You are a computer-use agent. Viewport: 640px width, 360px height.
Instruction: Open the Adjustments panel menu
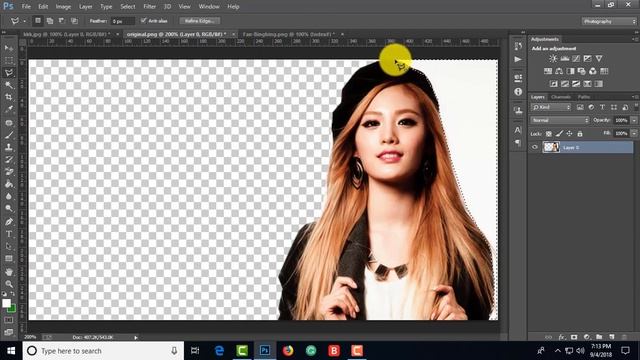pos(635,39)
